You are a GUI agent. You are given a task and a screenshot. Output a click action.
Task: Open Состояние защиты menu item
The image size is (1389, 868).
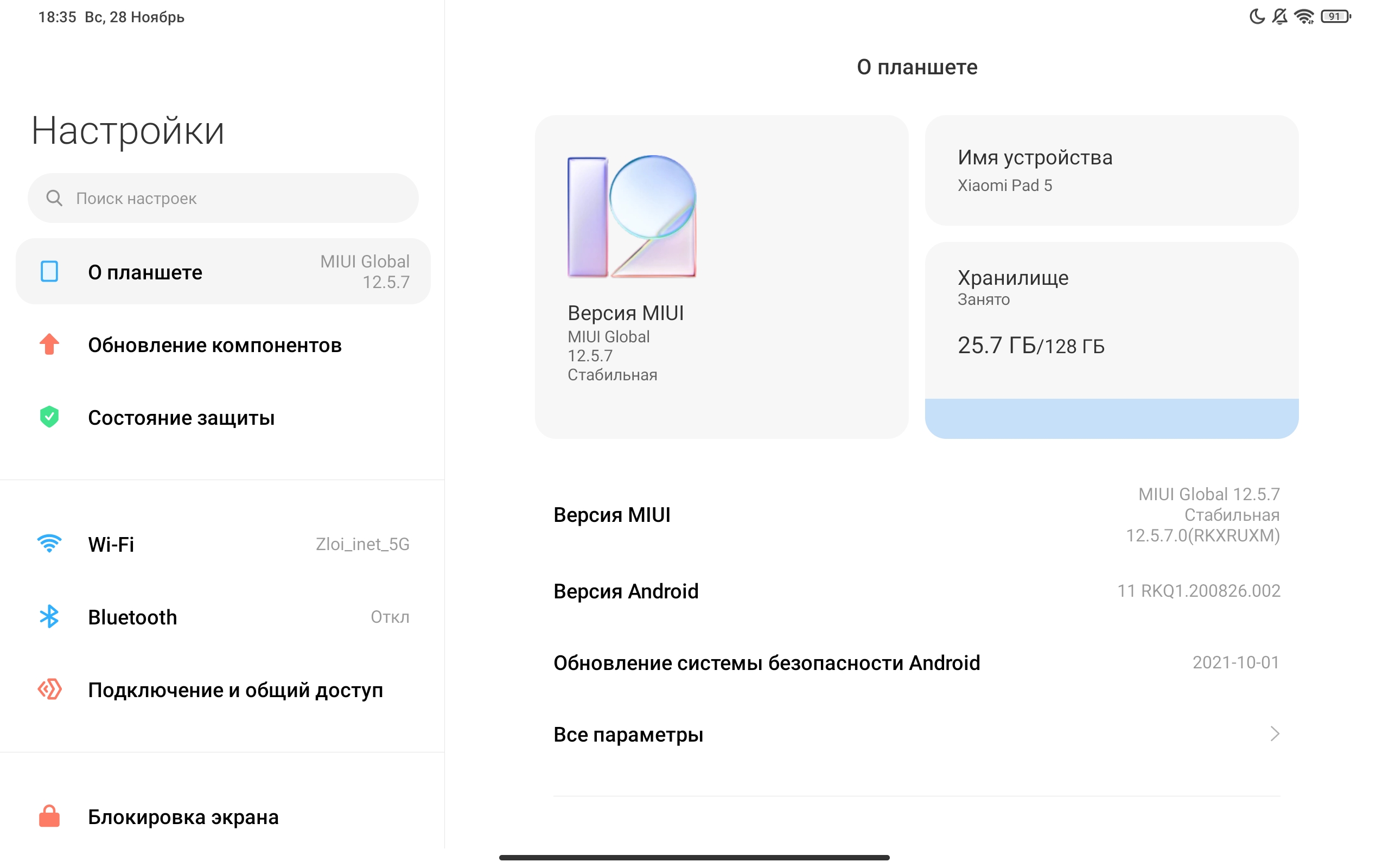tap(181, 418)
